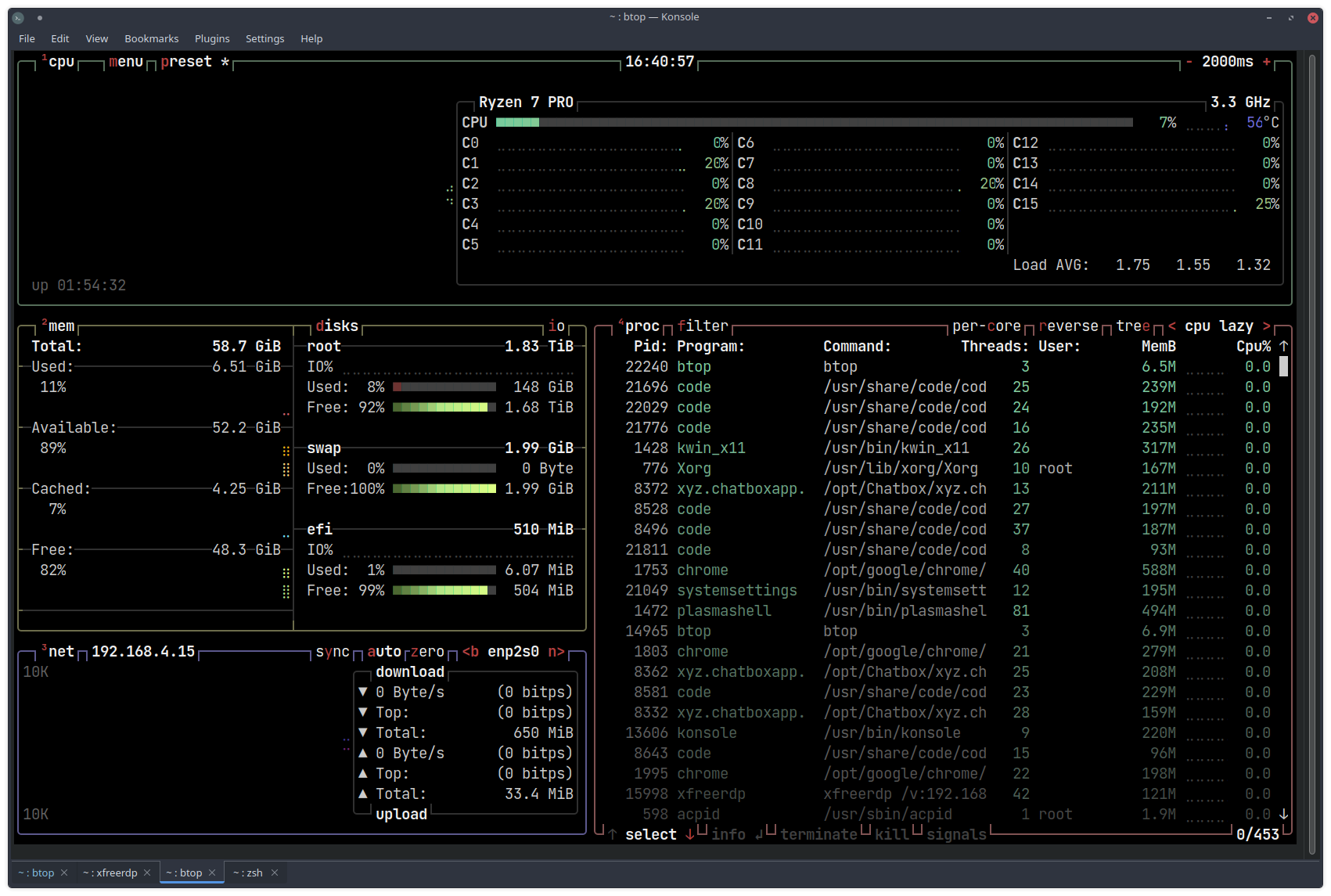Click the minus to decrease update interval
This screenshot has height=896, width=1331.
(x=1189, y=62)
